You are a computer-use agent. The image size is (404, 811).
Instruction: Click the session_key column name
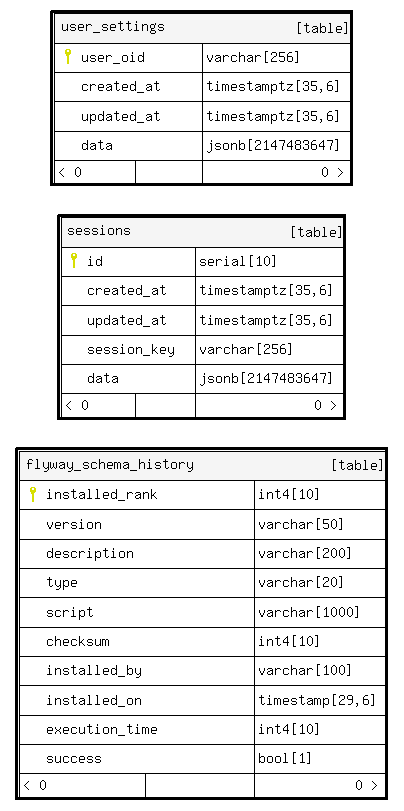[x=131, y=350]
